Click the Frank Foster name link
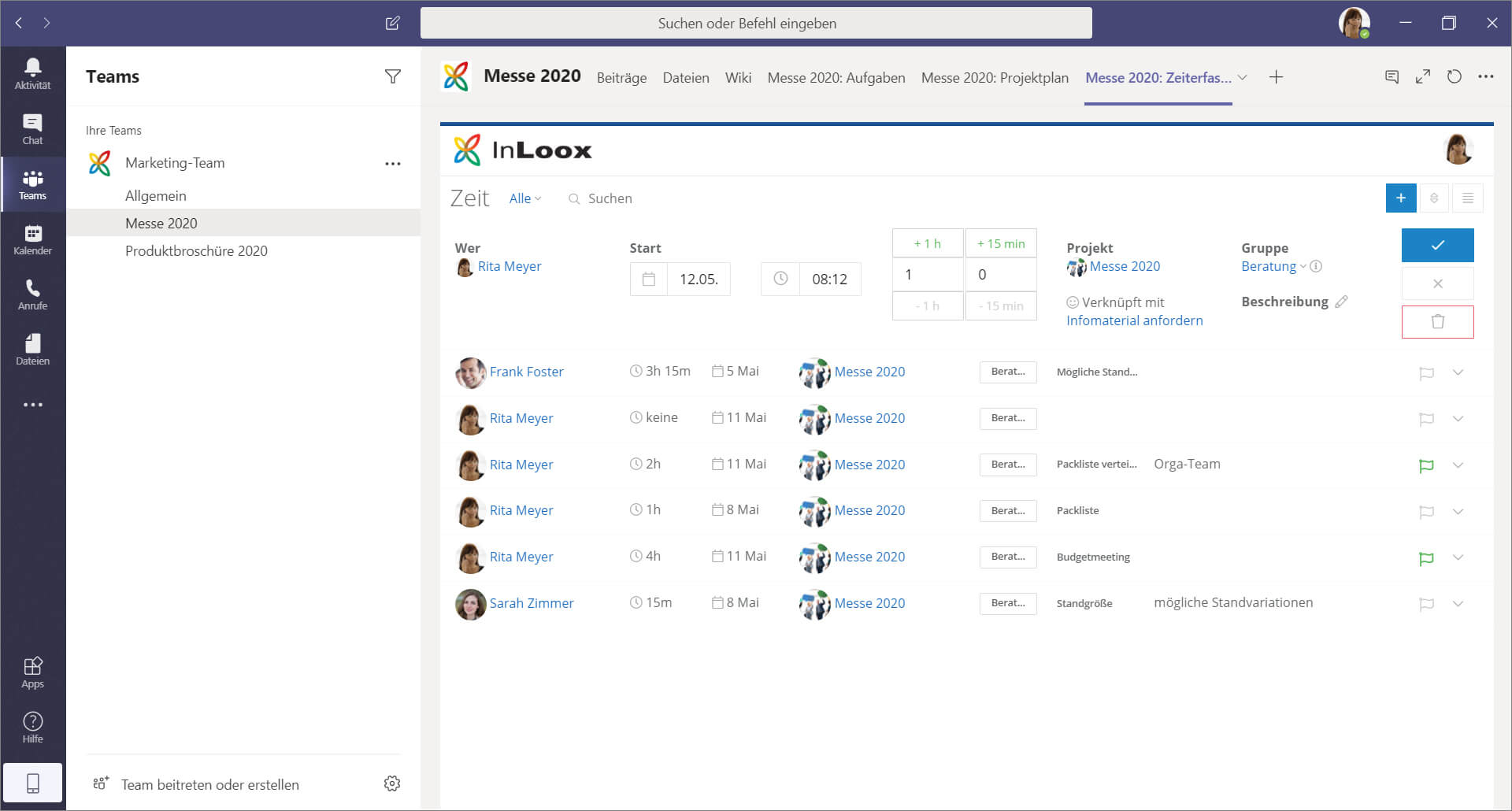 click(x=527, y=372)
